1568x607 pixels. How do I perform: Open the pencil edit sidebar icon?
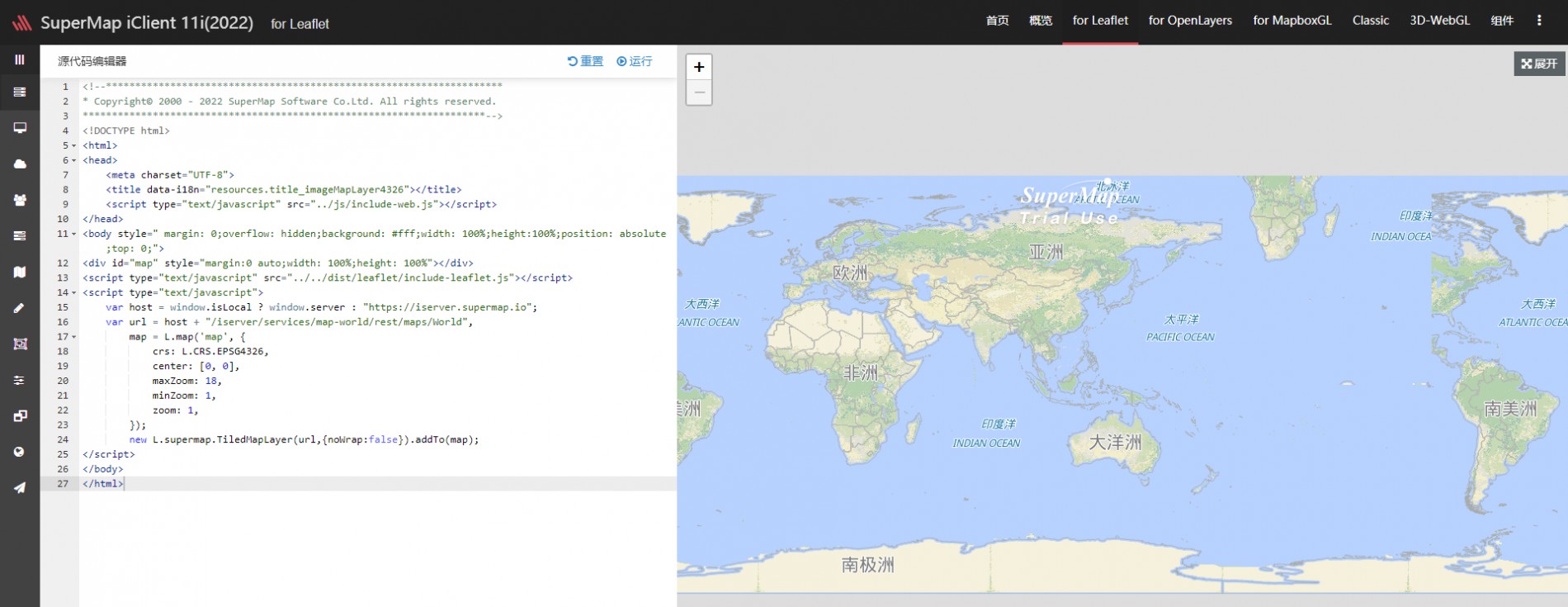click(20, 308)
